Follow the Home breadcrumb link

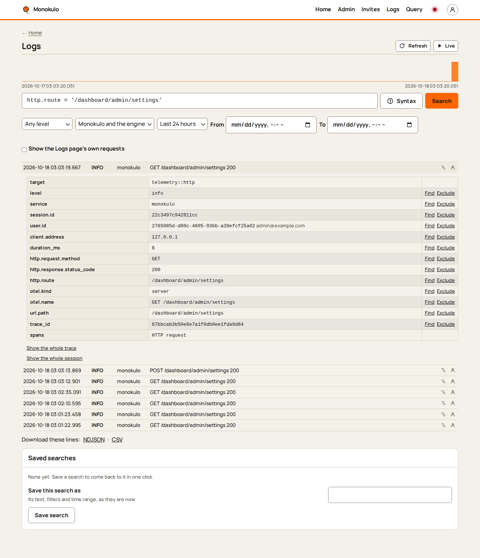click(35, 33)
